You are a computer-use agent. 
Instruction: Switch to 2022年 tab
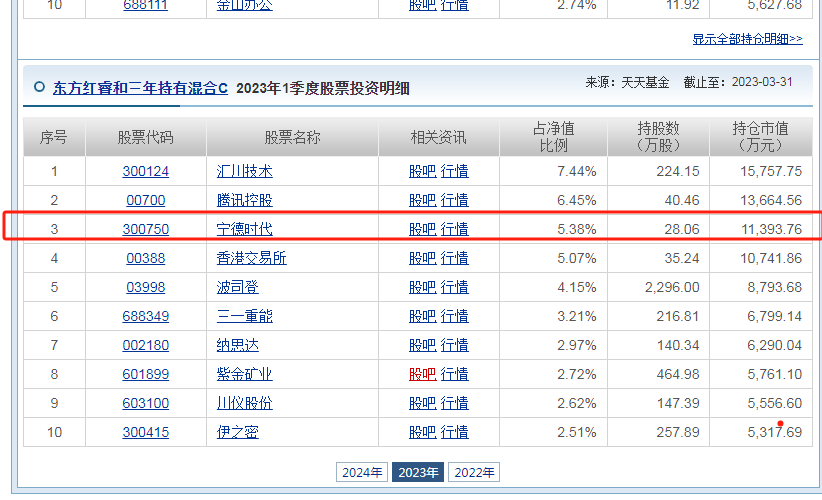(474, 472)
